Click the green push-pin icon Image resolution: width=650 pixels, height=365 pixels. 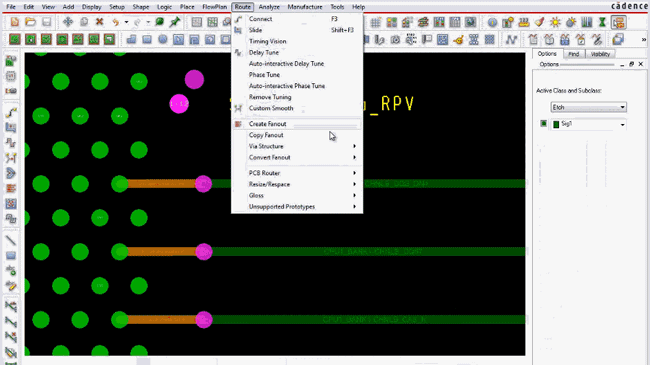tap(175, 22)
